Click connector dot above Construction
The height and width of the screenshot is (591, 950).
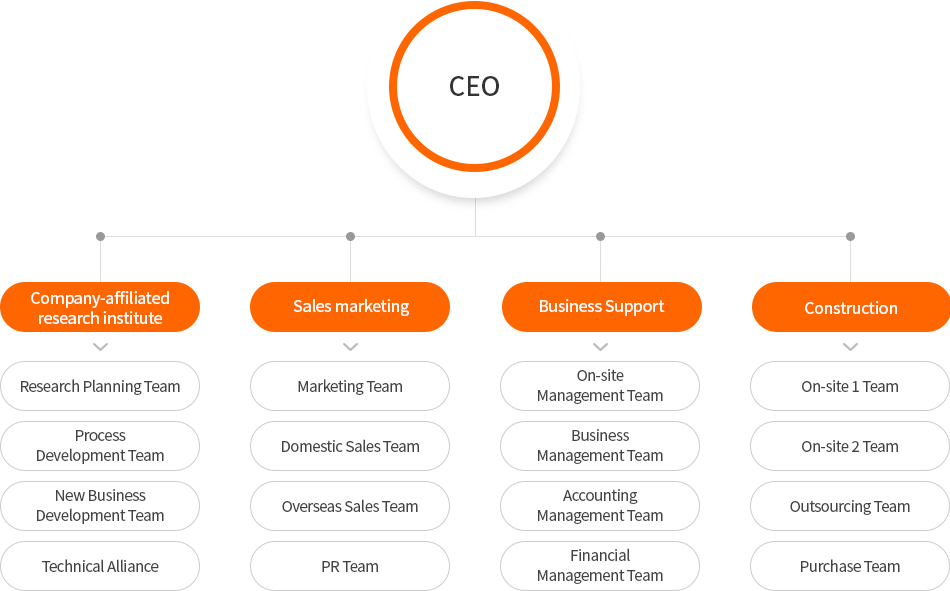point(851,236)
